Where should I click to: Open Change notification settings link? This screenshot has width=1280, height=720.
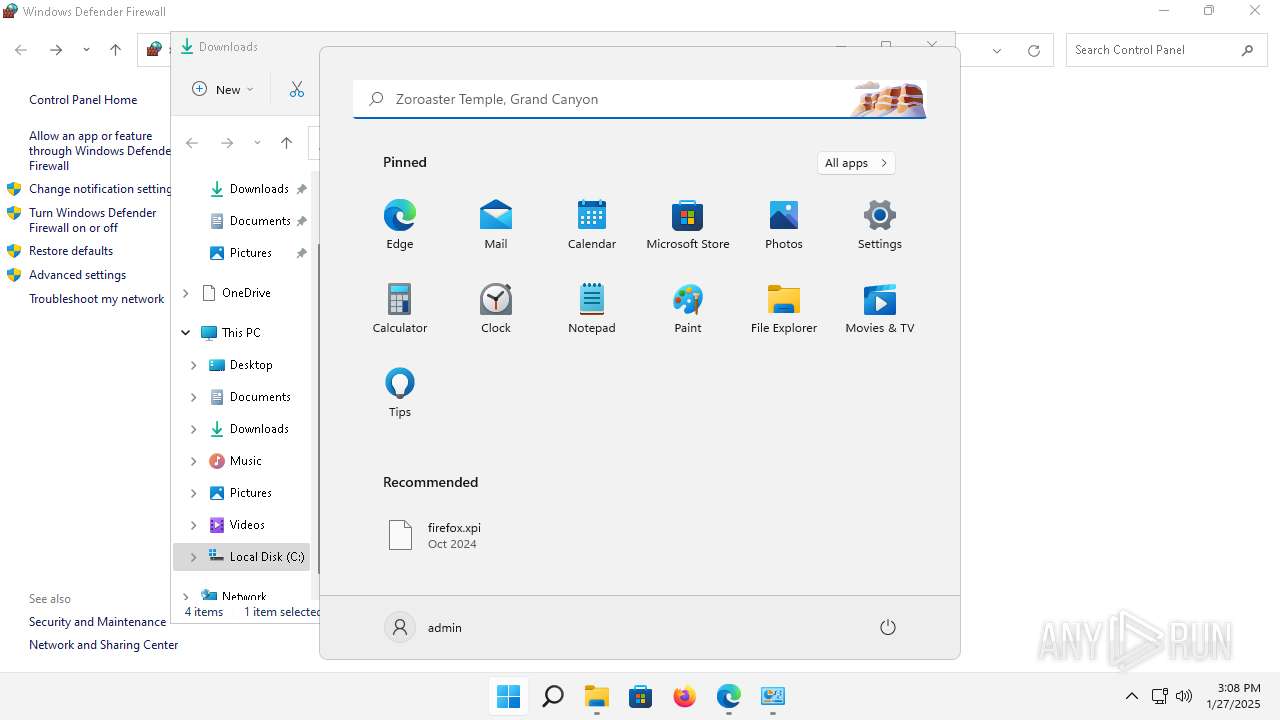100,189
